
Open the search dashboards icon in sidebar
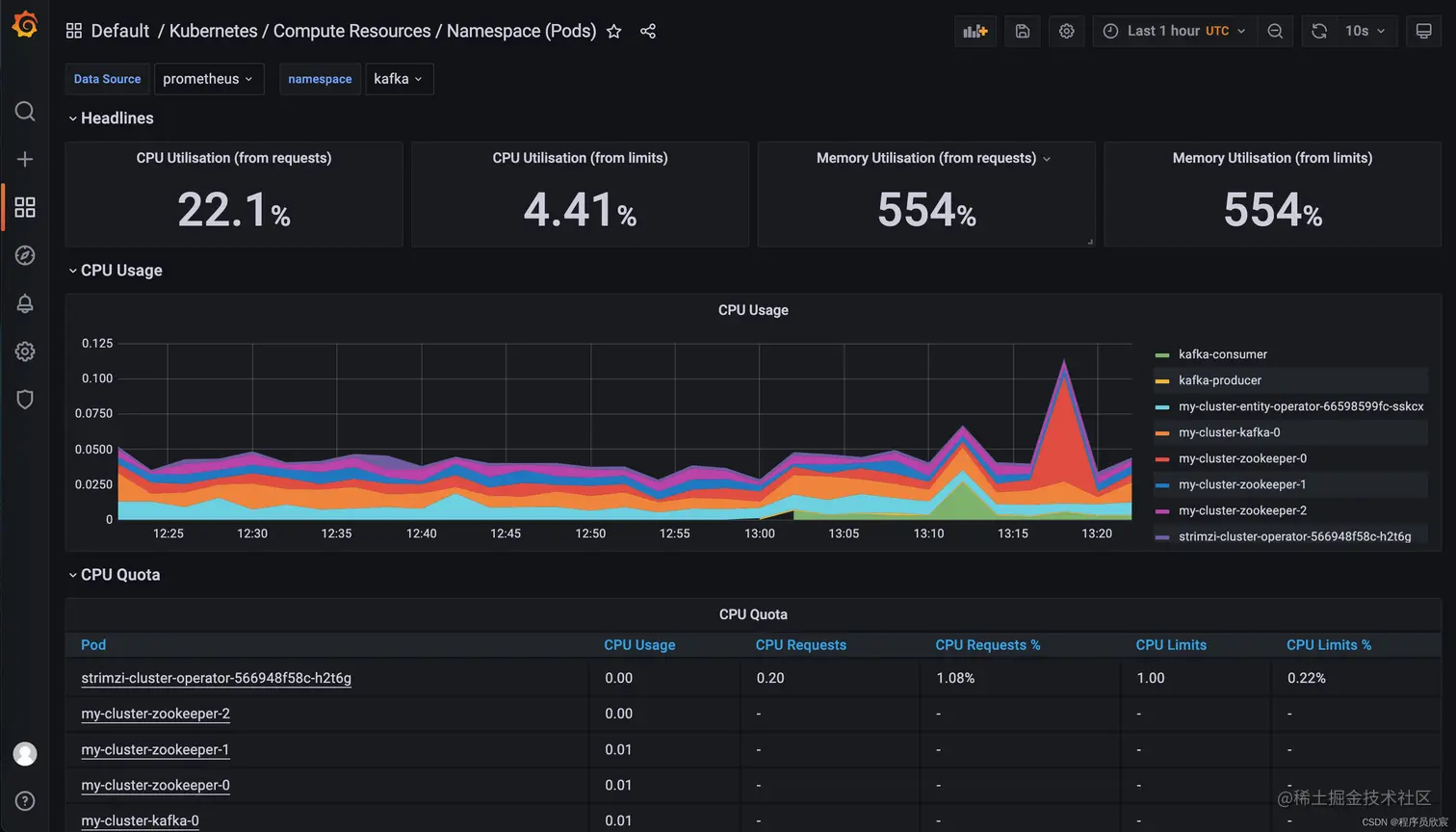pos(25,111)
